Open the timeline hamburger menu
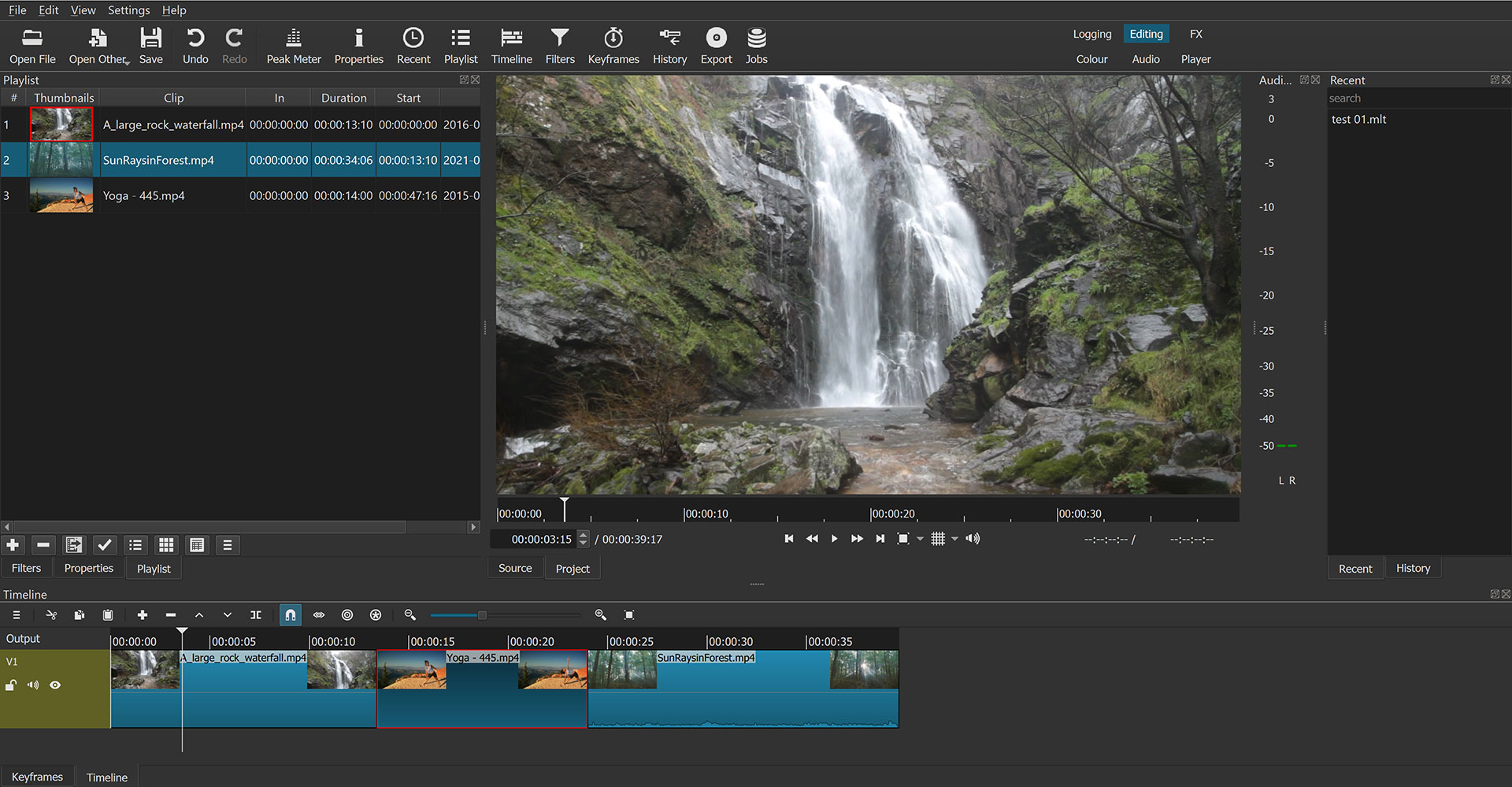Viewport: 1512px width, 787px height. pyautogui.click(x=16, y=614)
